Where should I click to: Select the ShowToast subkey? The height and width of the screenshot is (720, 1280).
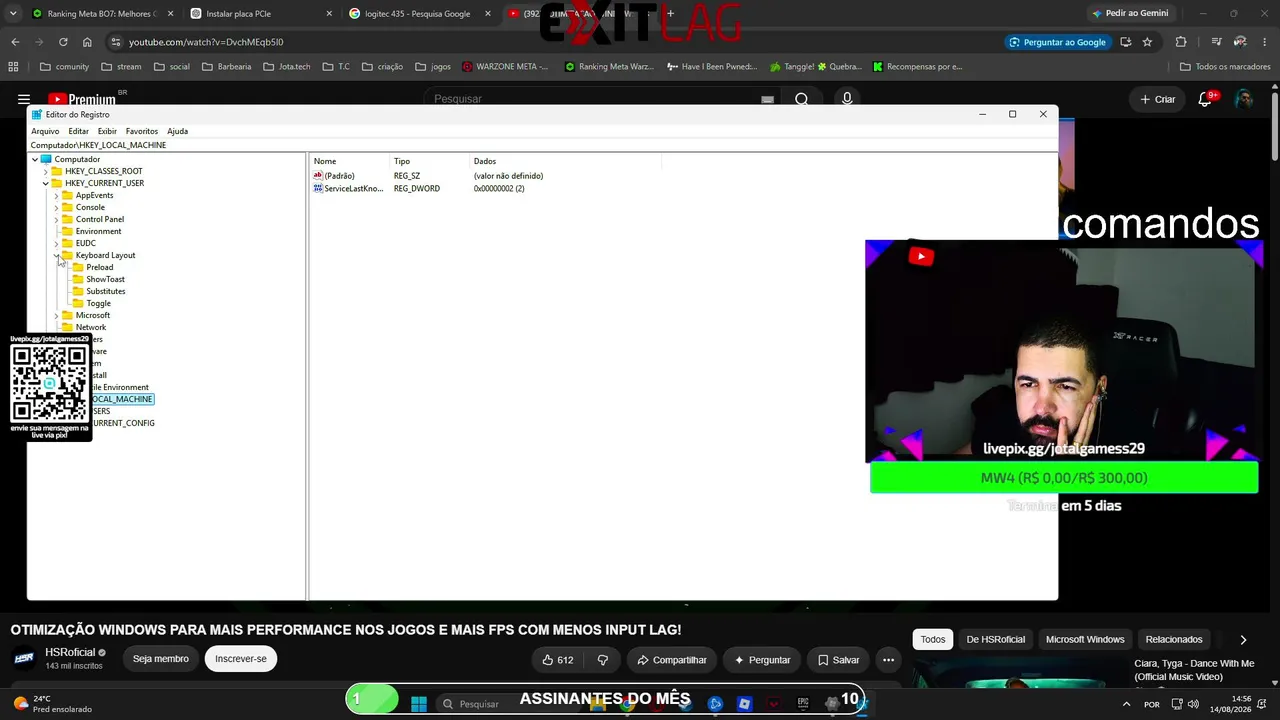[105, 279]
